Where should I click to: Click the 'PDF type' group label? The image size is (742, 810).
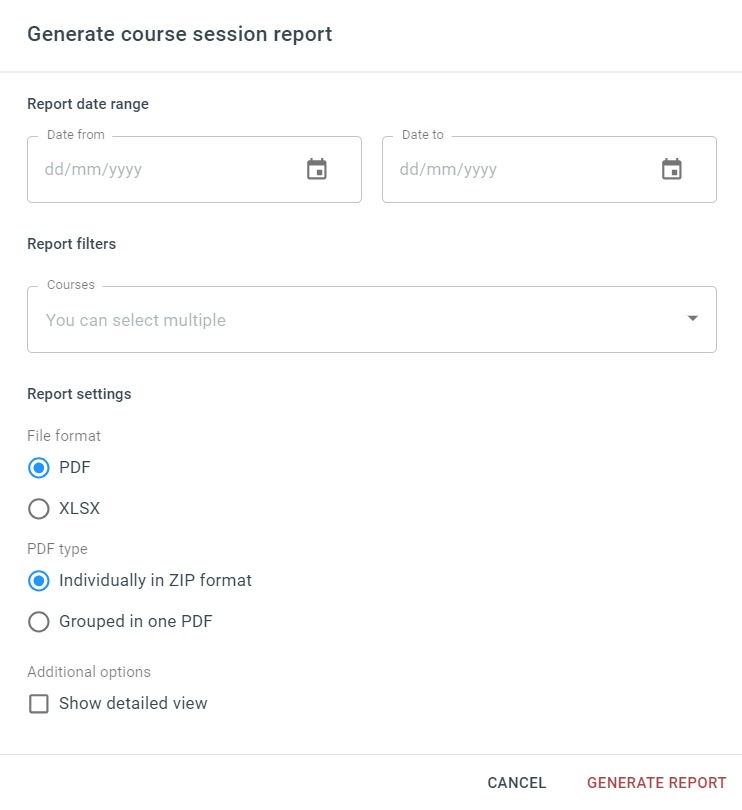coord(57,549)
